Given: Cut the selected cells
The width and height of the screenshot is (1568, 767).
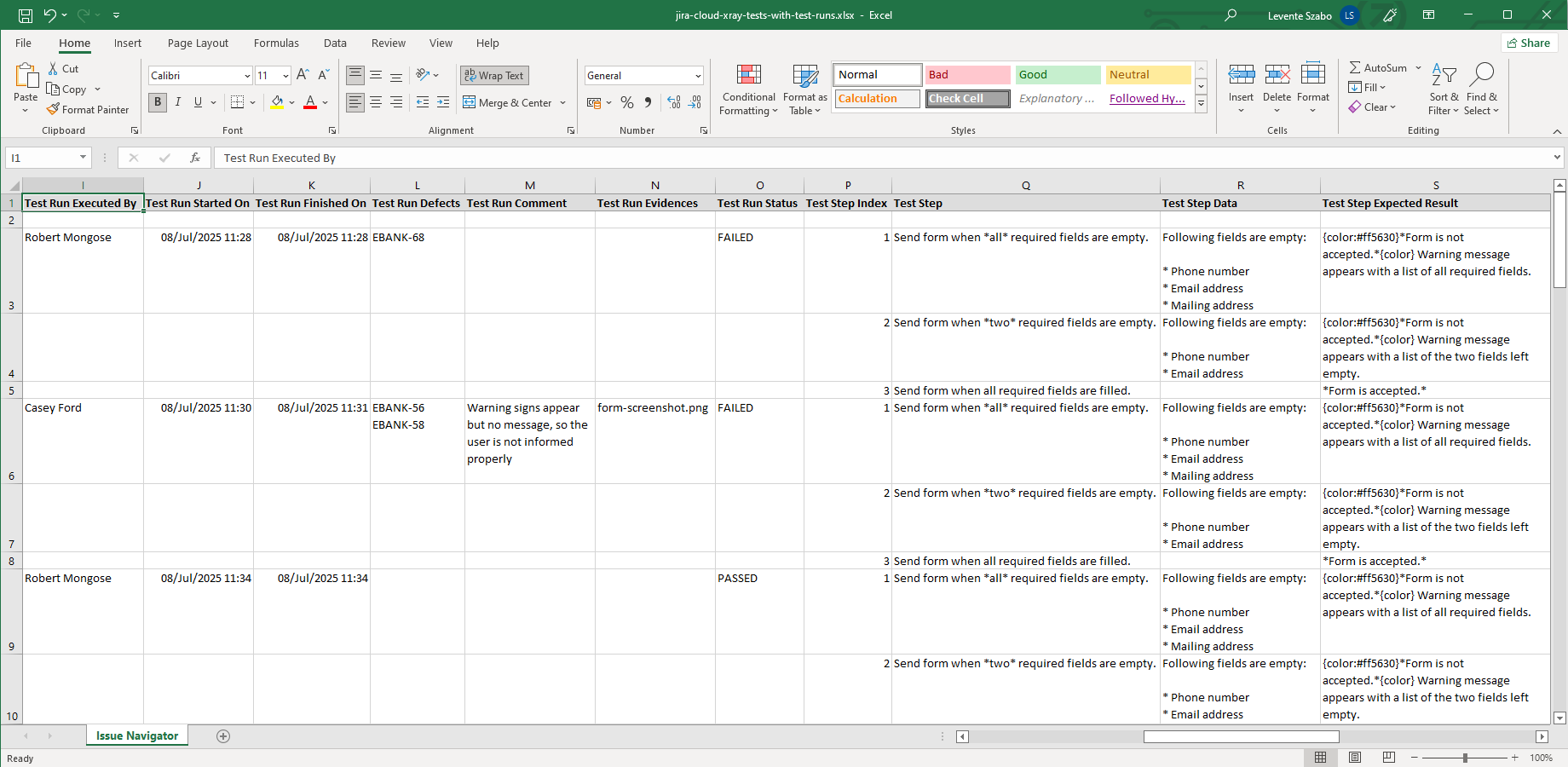Looking at the screenshot, I should (x=64, y=69).
